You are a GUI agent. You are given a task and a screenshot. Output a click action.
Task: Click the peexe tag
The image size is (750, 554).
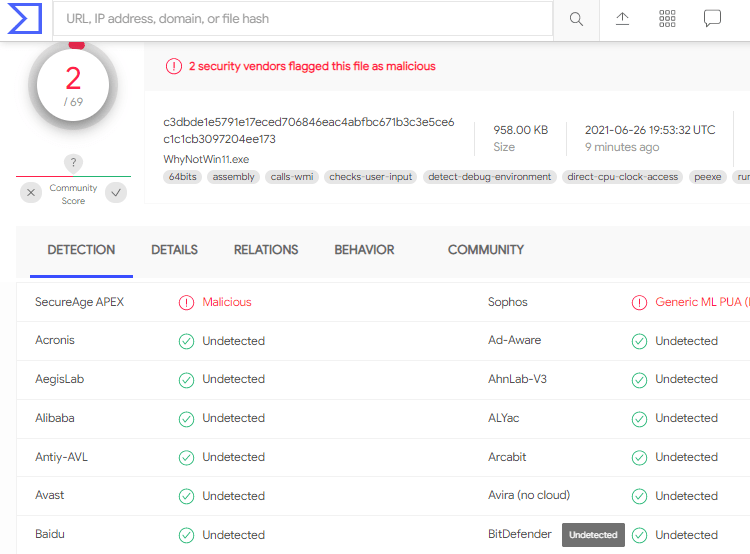707,177
